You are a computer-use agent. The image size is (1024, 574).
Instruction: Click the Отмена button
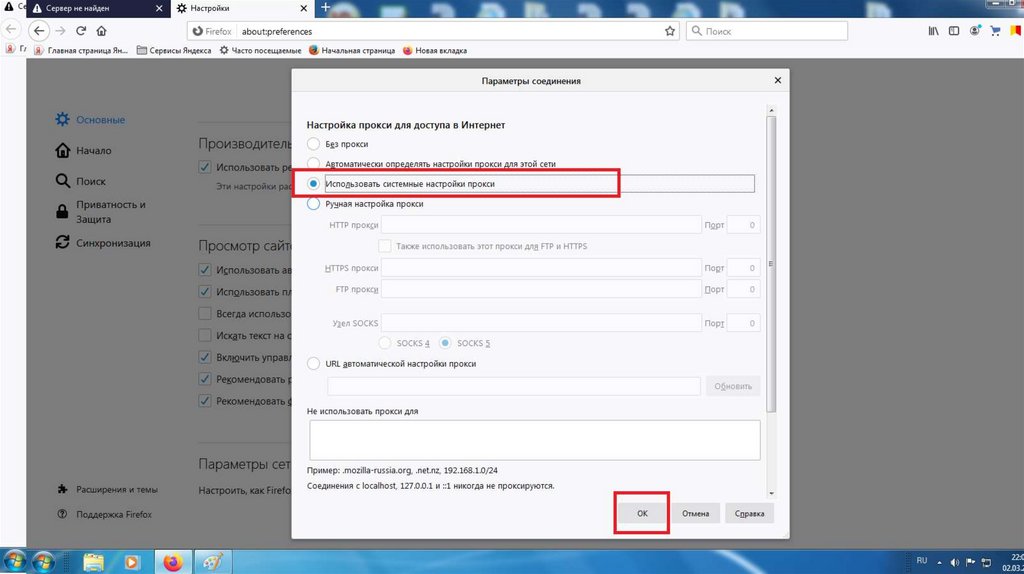696,513
